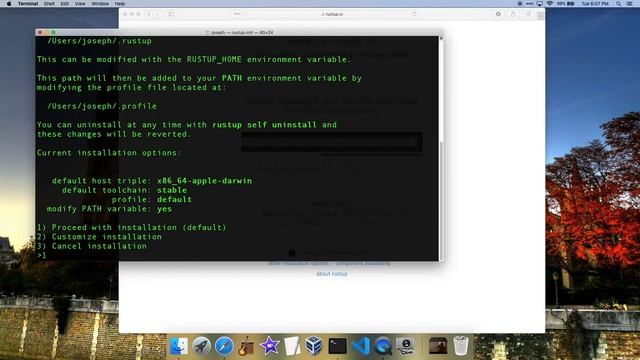The height and width of the screenshot is (360, 640).
Task: Launch GarageBand guitar icon in Dock
Action: (247, 346)
